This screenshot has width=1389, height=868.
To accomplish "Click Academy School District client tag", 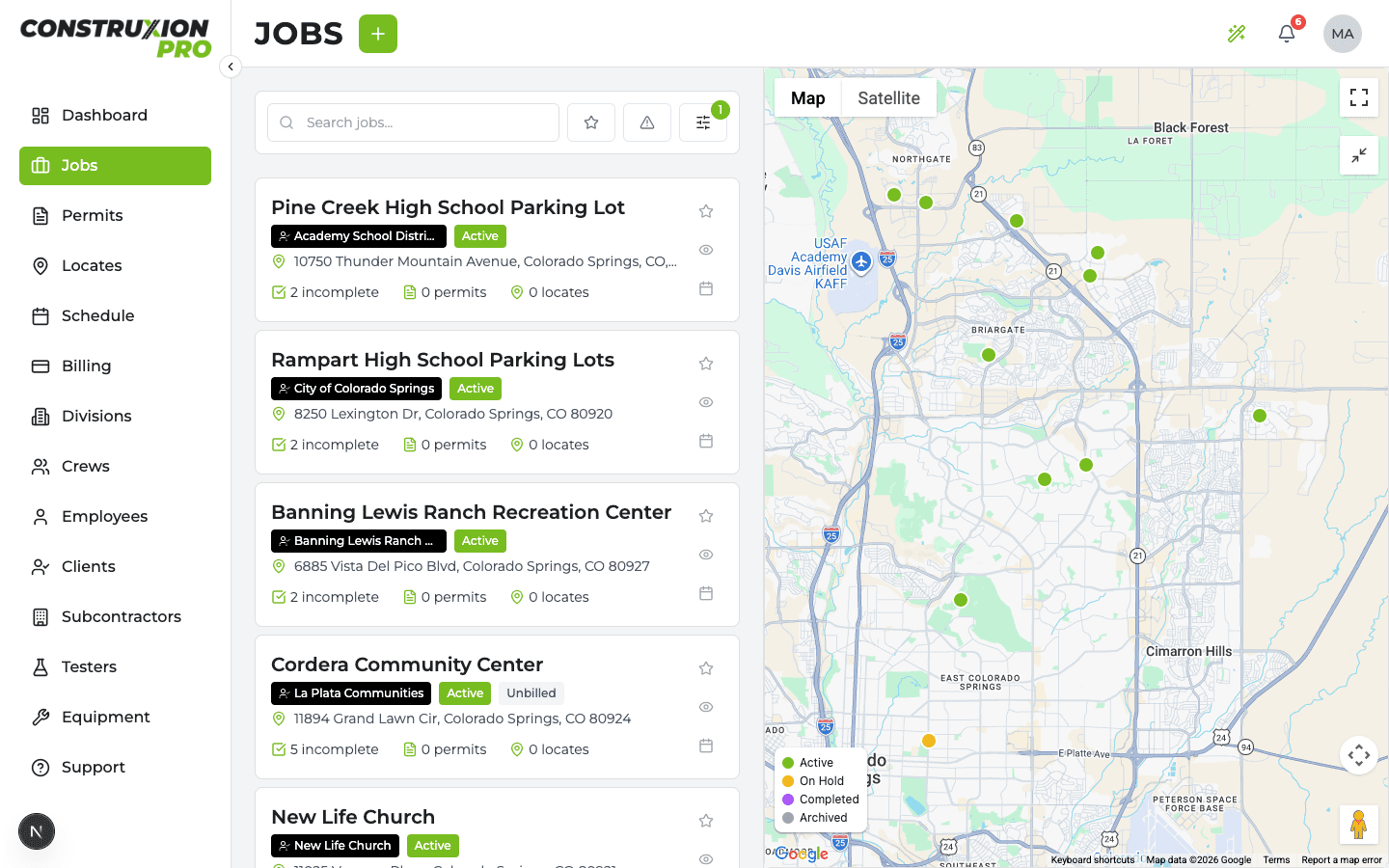I will (x=359, y=236).
